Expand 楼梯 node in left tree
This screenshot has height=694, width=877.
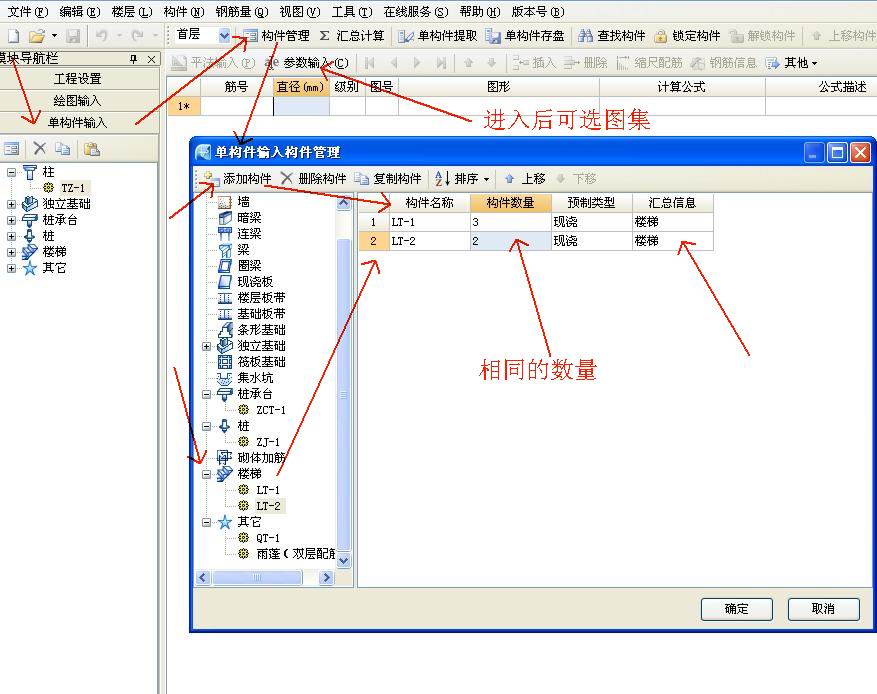pyautogui.click(x=11, y=252)
